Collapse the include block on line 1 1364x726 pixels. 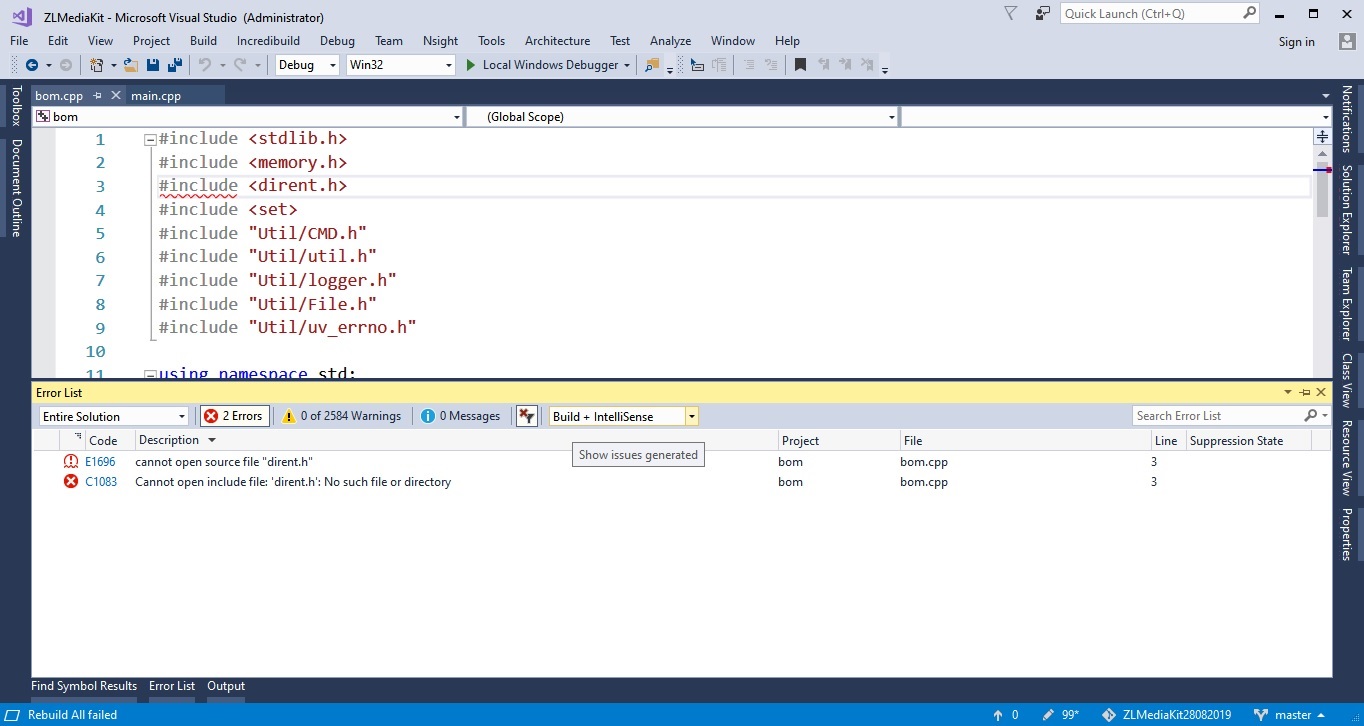[x=149, y=138]
